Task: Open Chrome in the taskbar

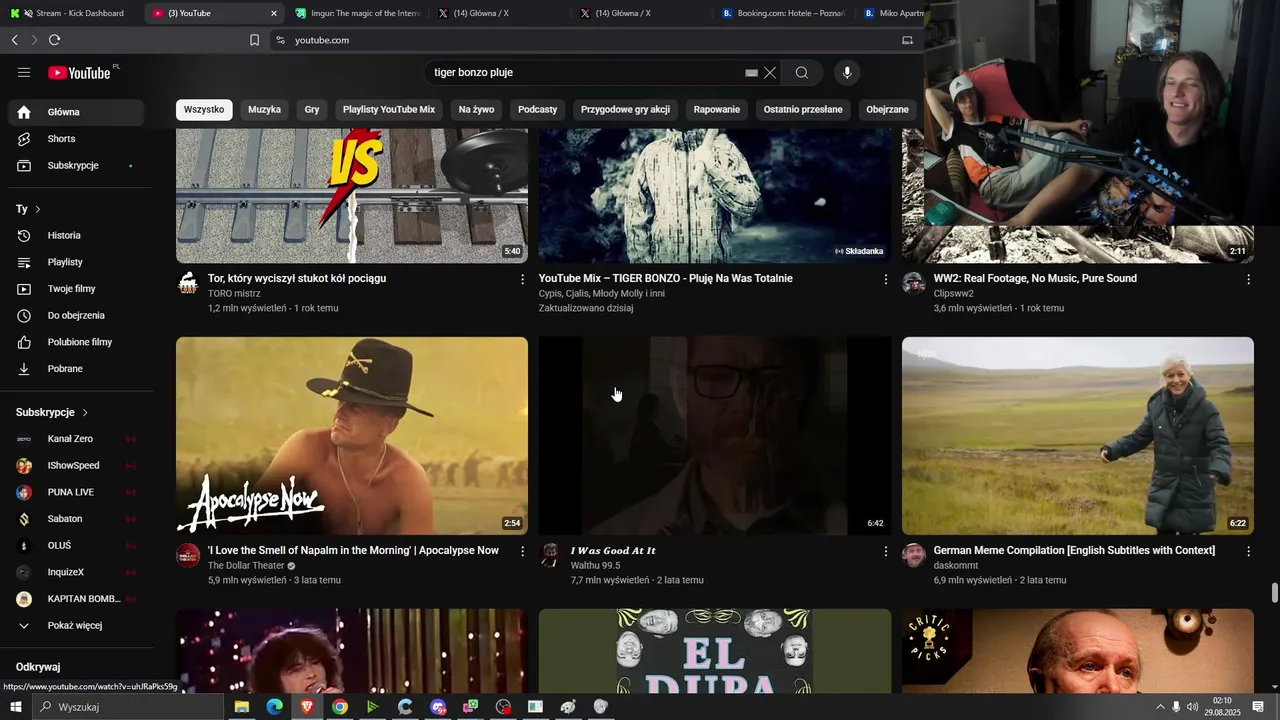Action: 340,707
